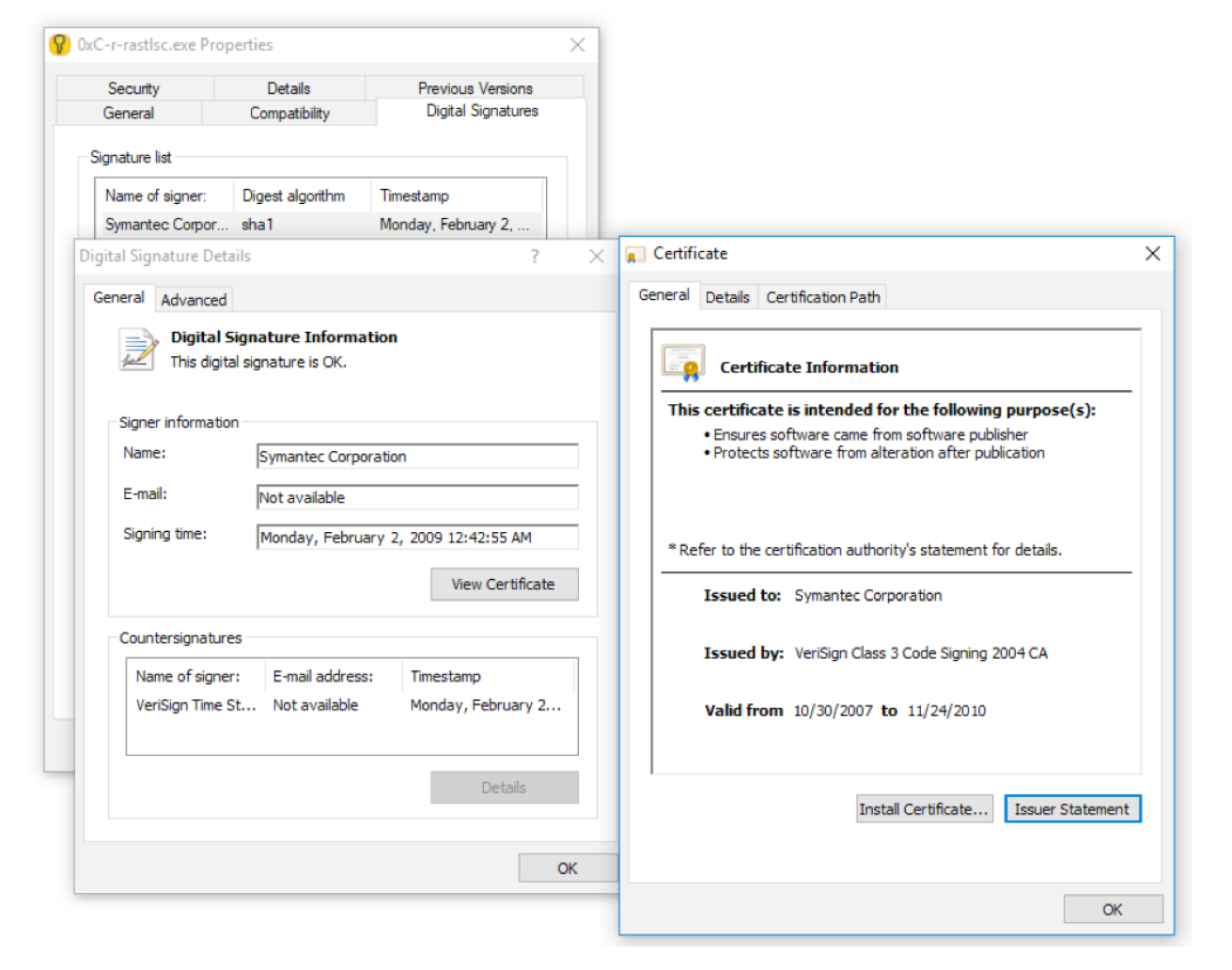
Task: Close the Properties window with X
Action: tap(577, 45)
